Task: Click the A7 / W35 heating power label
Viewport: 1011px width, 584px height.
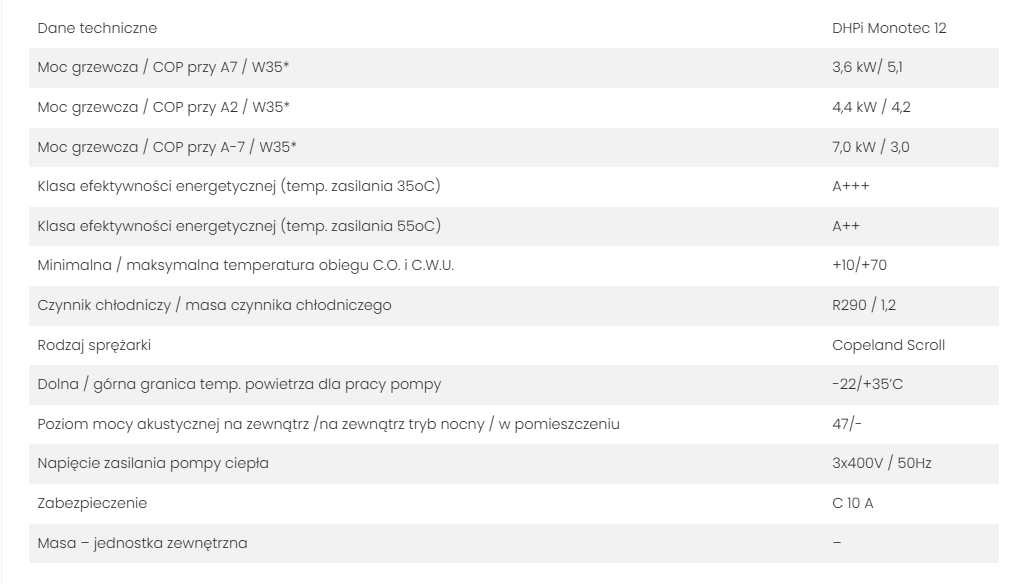Action: point(167,68)
